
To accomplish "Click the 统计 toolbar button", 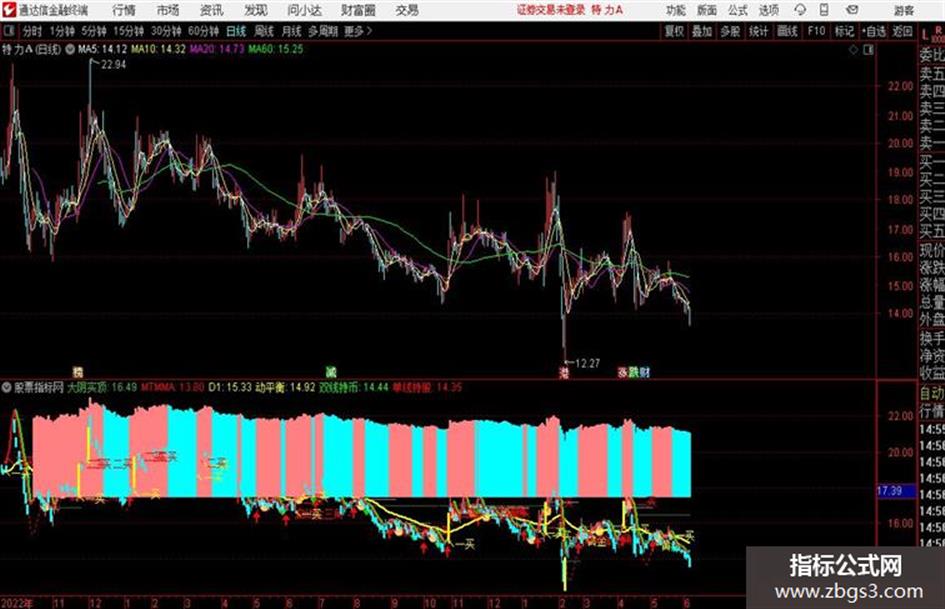I will [759, 31].
